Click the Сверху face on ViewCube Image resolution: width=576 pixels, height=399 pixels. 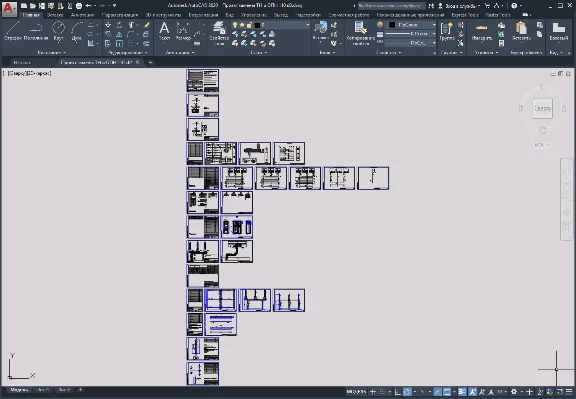point(542,109)
